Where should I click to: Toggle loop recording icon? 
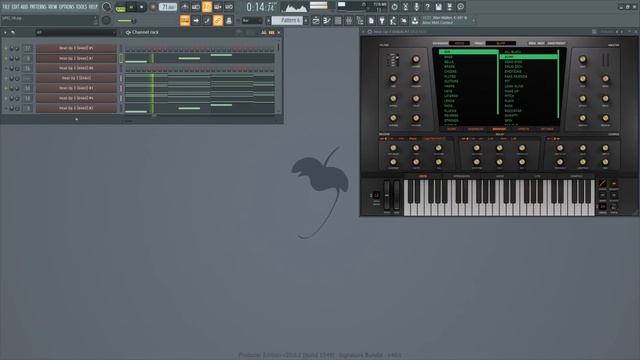pyautogui.click(x=229, y=7)
